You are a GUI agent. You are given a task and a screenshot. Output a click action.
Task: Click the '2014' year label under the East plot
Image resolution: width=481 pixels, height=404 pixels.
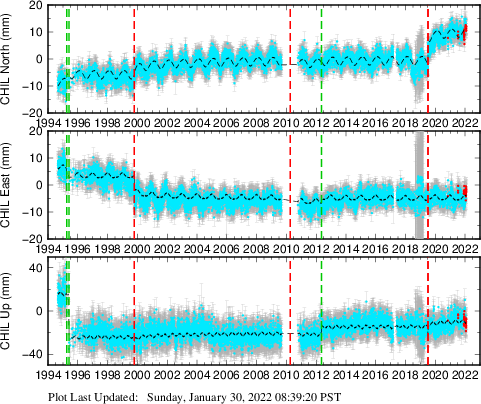[x=346, y=249]
